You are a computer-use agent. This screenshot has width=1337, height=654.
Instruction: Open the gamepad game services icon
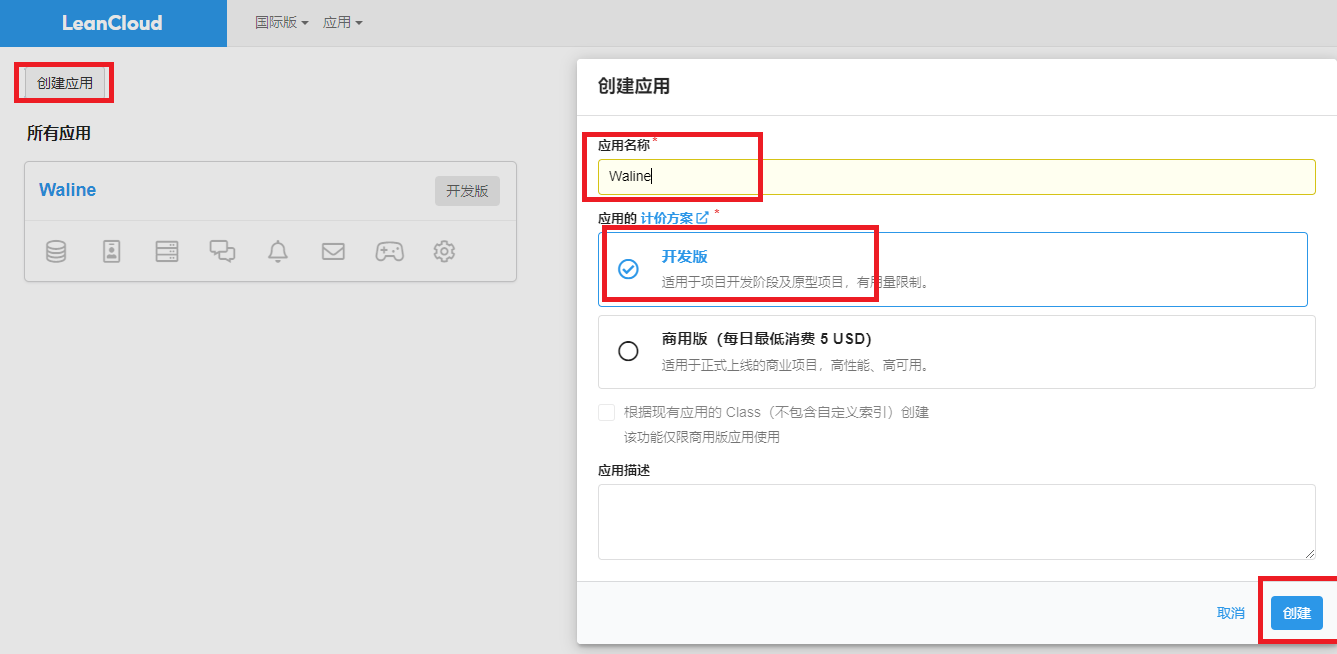389,251
